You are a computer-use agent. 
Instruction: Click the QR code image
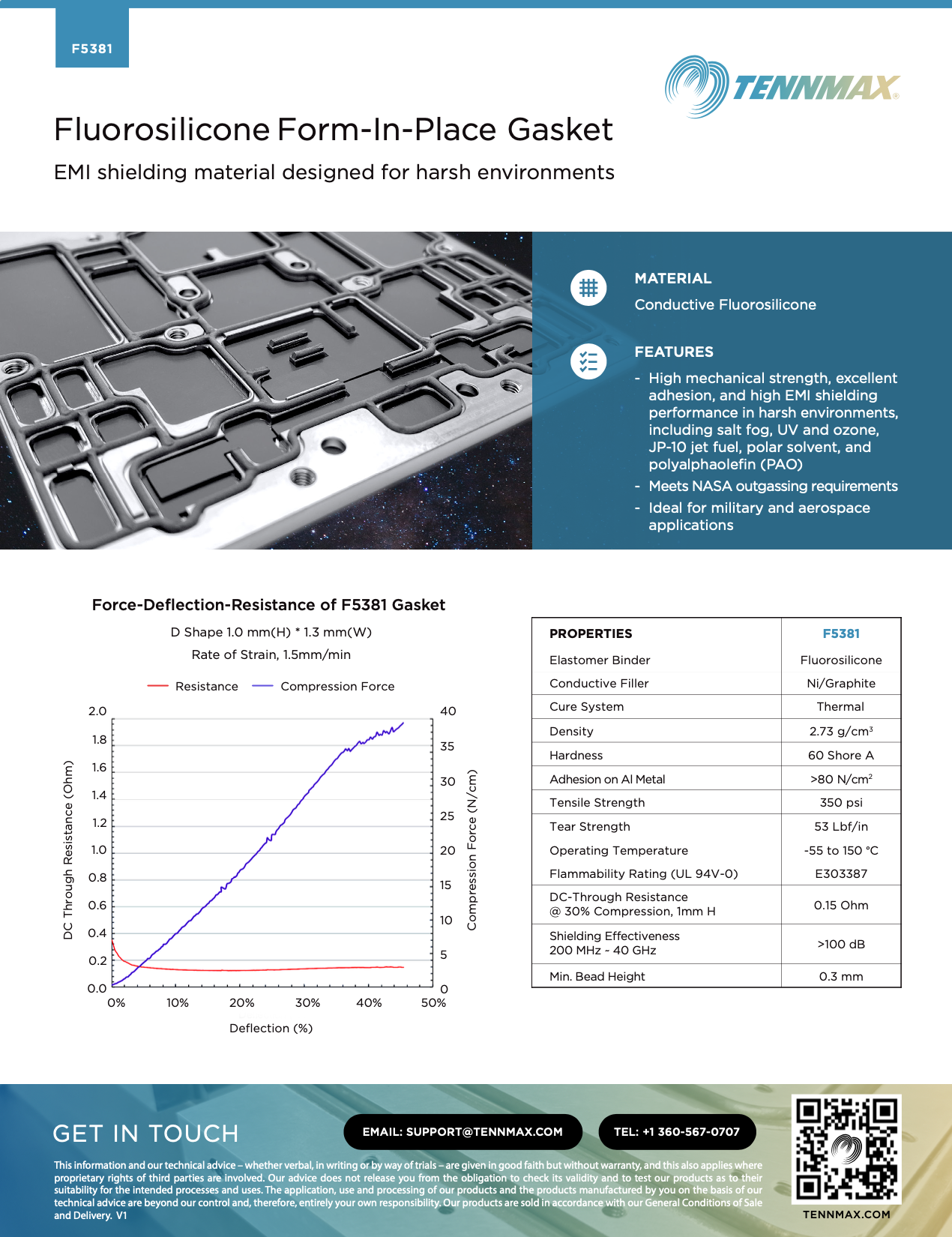[x=846, y=1149]
